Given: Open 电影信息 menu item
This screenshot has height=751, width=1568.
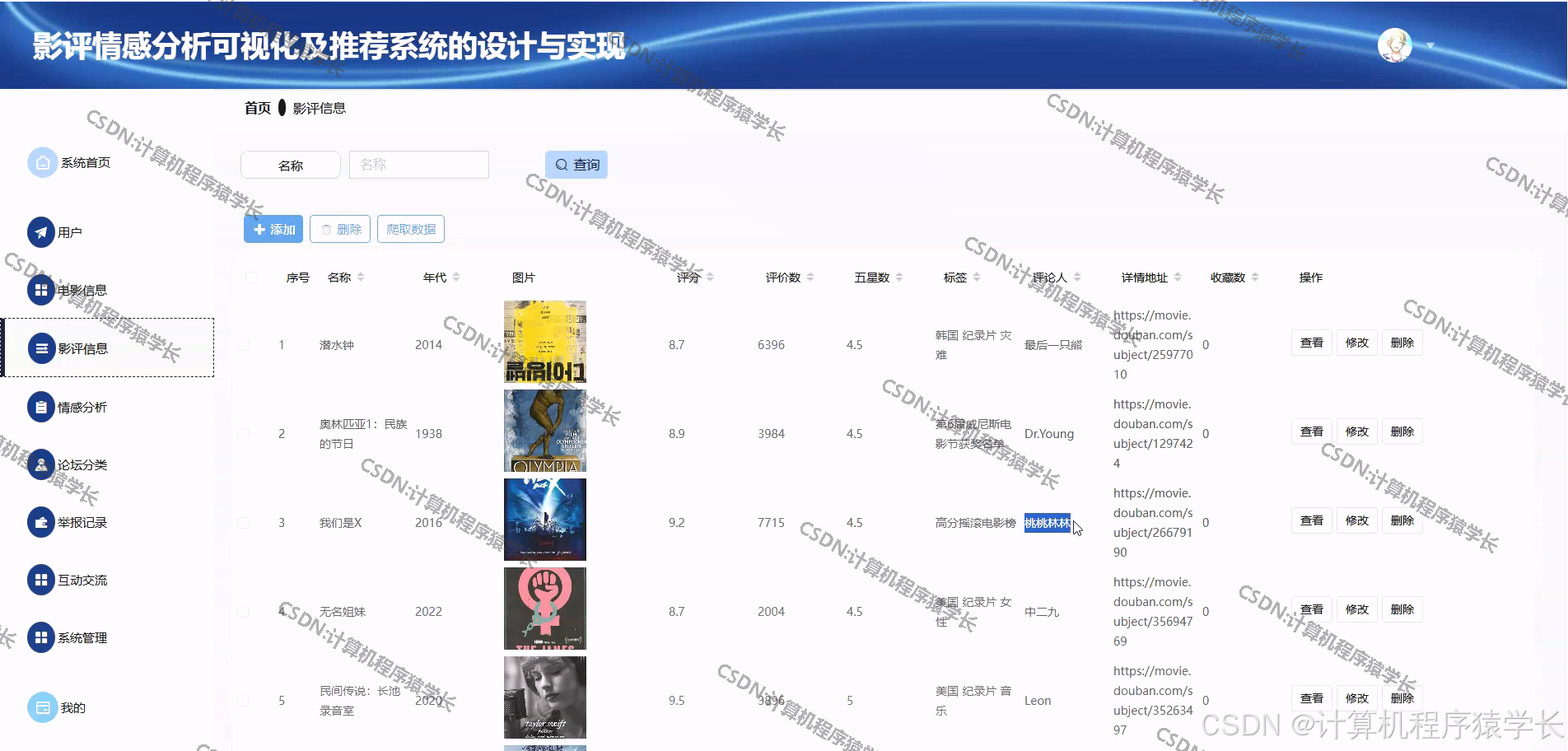Looking at the screenshot, I should point(82,291).
